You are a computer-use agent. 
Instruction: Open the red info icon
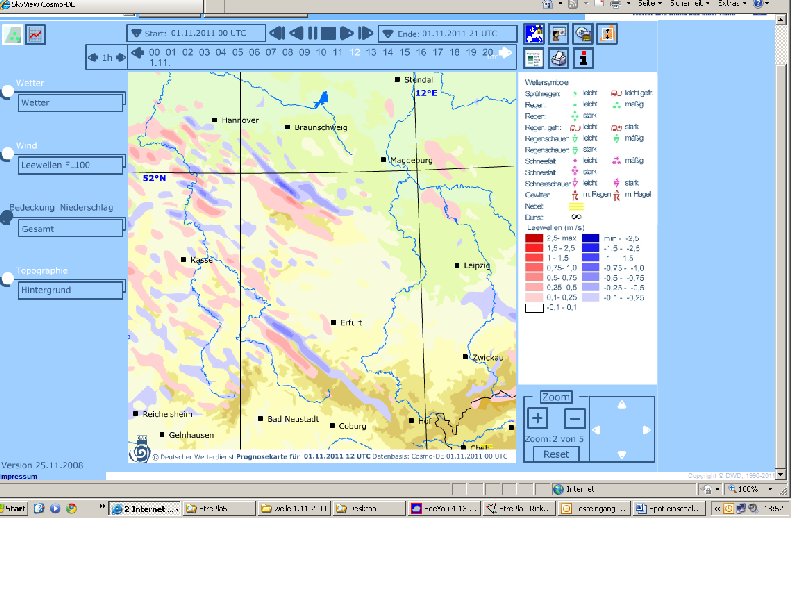(583, 58)
